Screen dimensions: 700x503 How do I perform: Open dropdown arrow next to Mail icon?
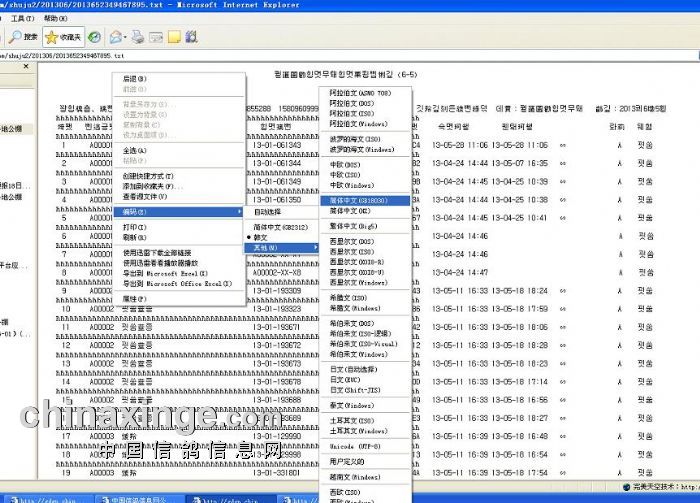tap(127, 37)
